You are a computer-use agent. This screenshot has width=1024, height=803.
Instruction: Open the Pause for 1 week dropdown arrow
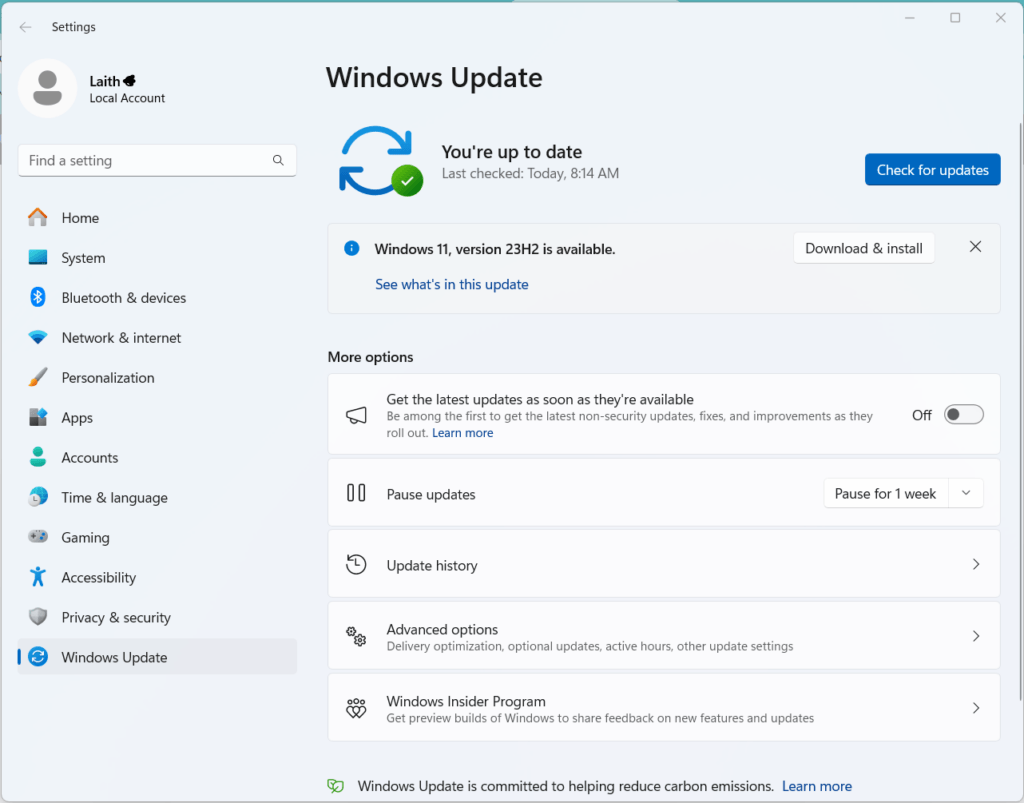(965, 494)
